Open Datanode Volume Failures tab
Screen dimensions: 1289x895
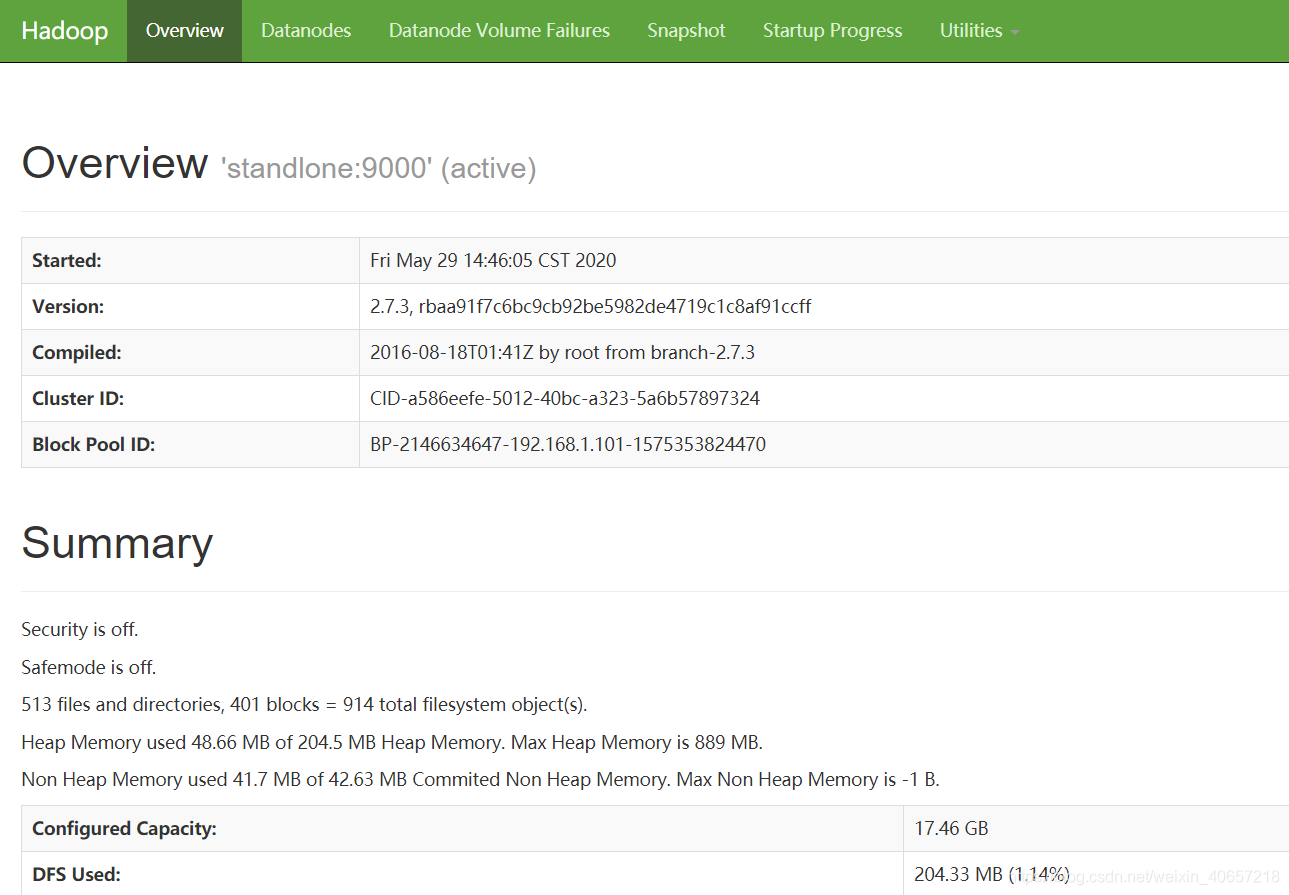(x=499, y=31)
